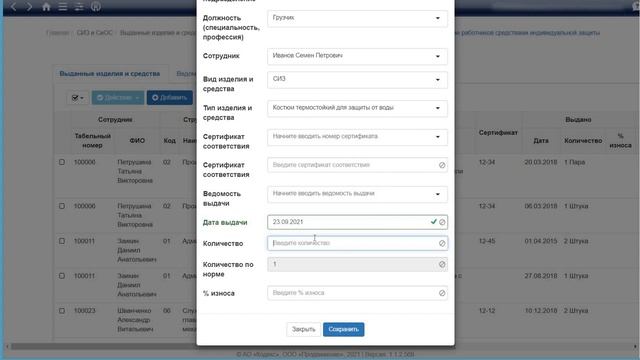Open certificate number dropdown
This screenshot has height=360, width=640.
click(357, 137)
